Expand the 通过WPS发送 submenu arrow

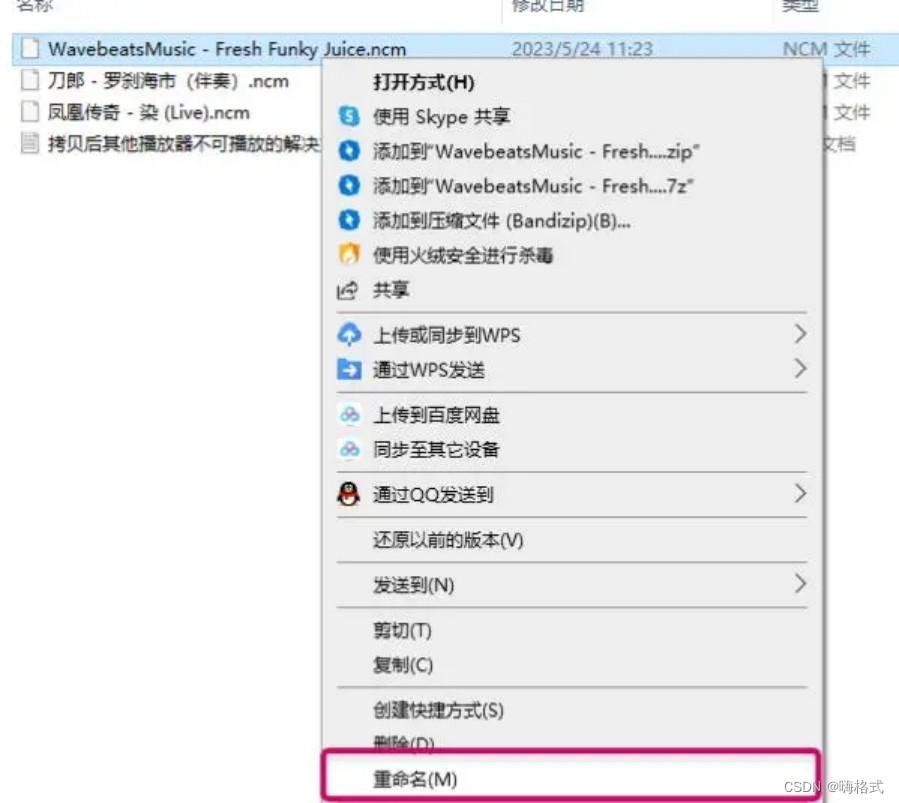click(x=800, y=368)
